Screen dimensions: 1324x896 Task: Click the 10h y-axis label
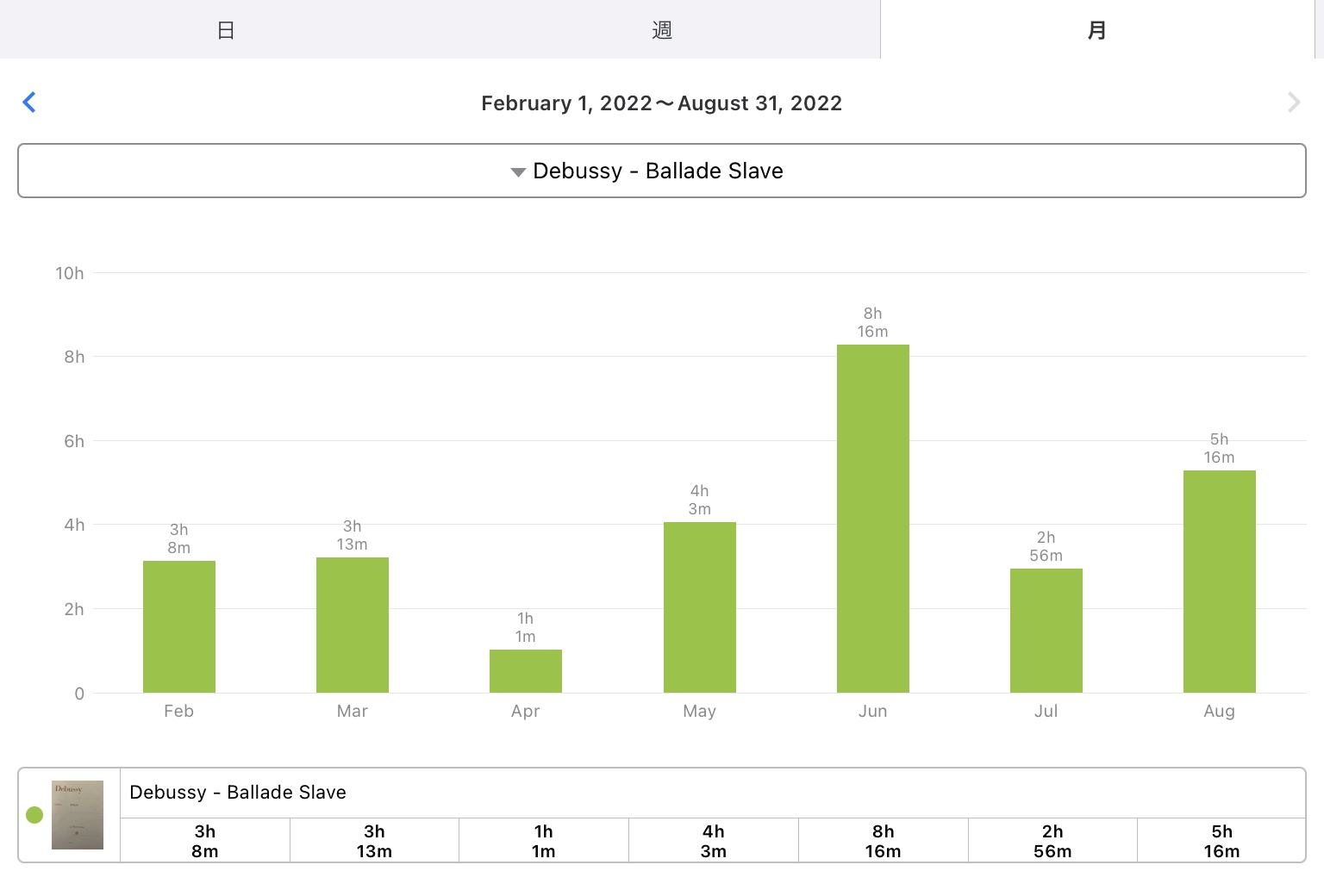[70, 273]
